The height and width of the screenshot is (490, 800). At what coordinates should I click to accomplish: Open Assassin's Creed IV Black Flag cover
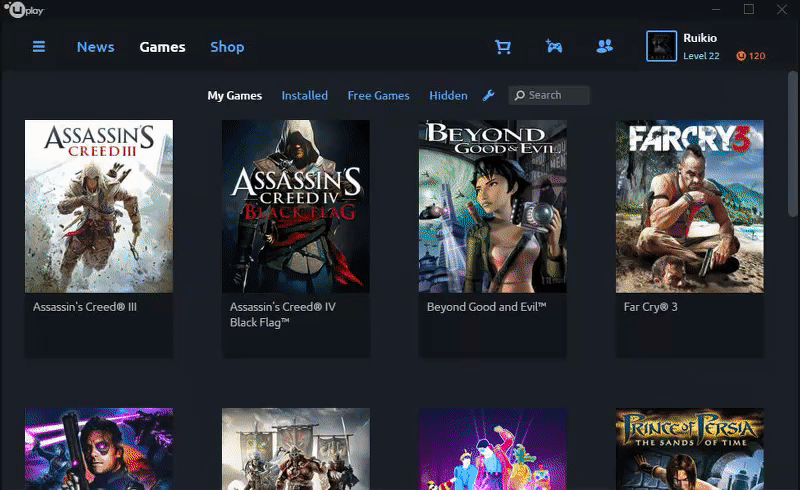296,206
